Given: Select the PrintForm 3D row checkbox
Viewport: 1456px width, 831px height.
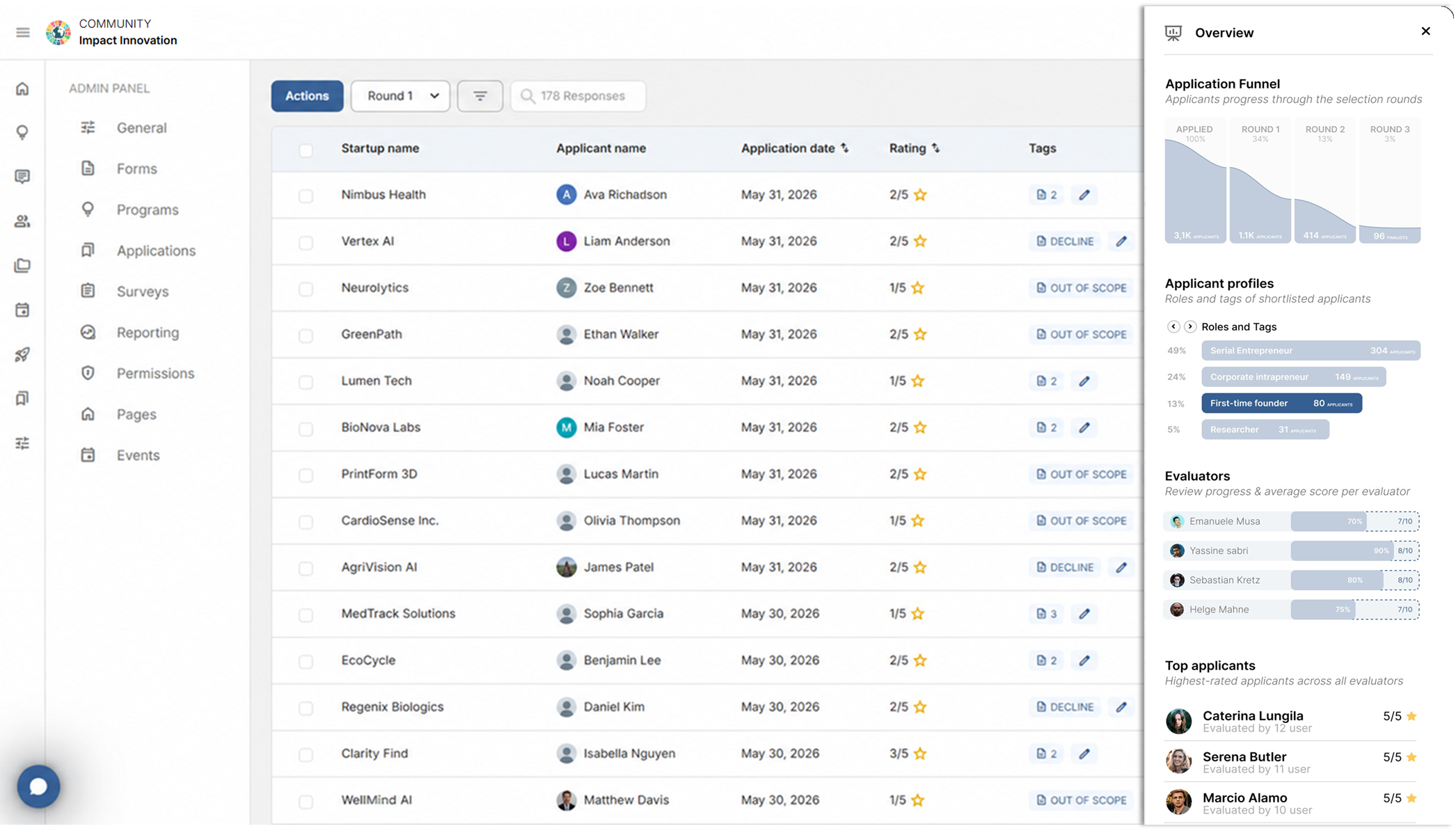Looking at the screenshot, I should tap(306, 475).
